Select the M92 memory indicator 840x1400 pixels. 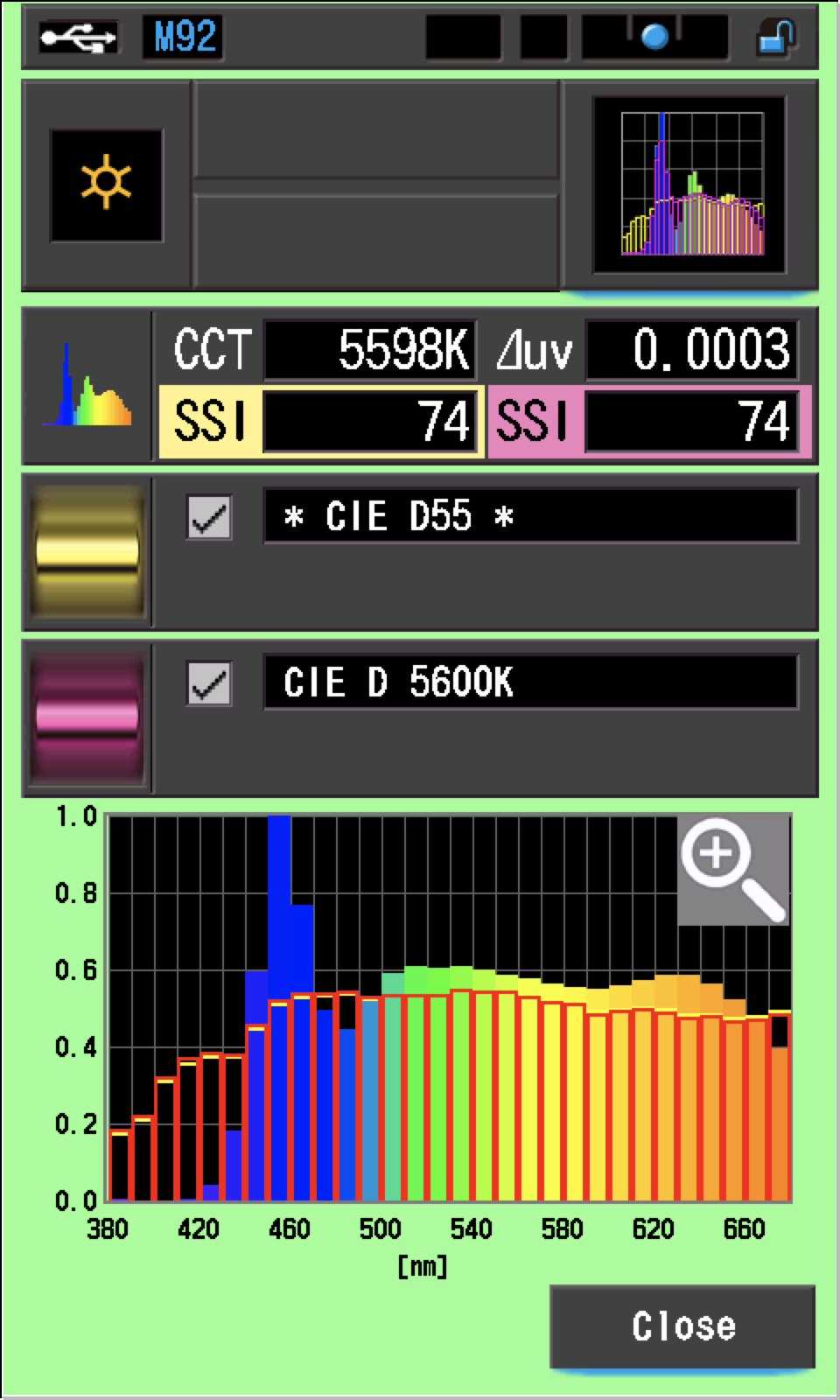184,38
